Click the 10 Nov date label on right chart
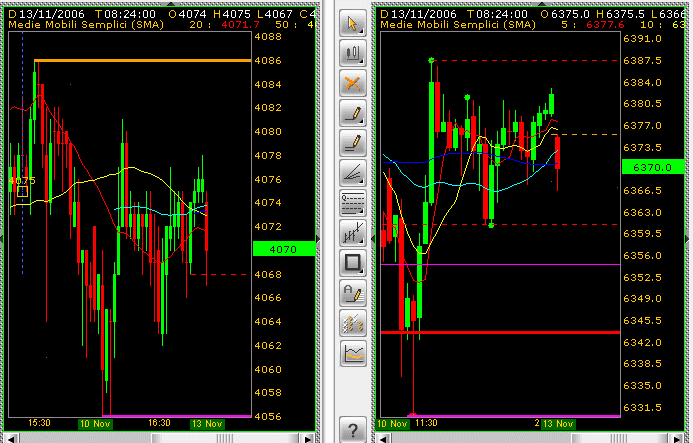This screenshot has width=693, height=443. (392, 424)
